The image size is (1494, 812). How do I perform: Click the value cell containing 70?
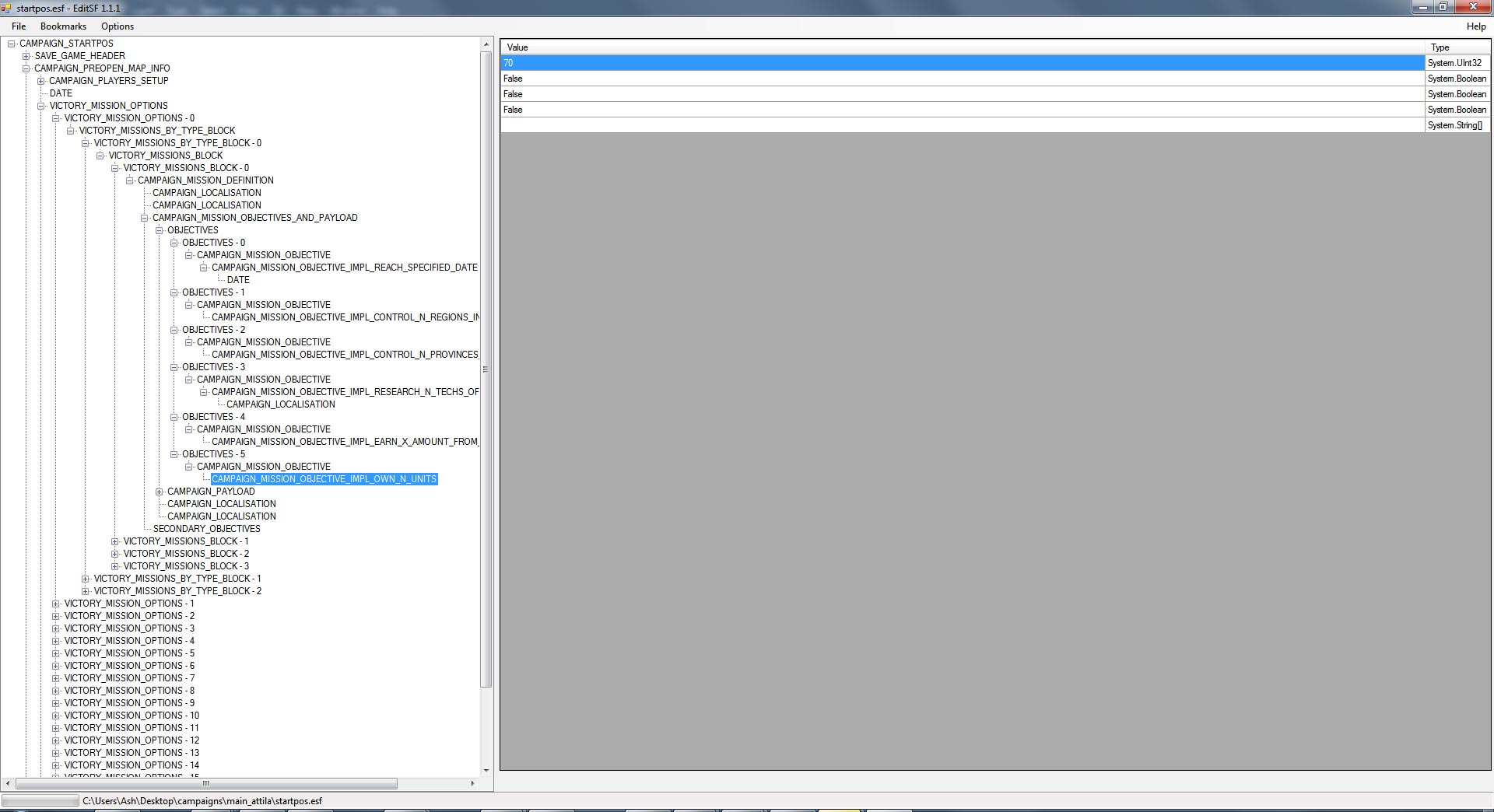[x=962, y=63]
